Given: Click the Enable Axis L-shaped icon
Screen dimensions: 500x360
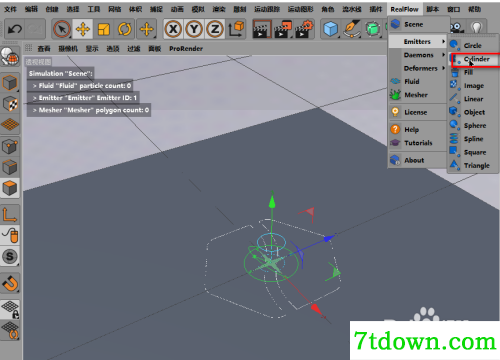Looking at the screenshot, I should [x=10, y=214].
